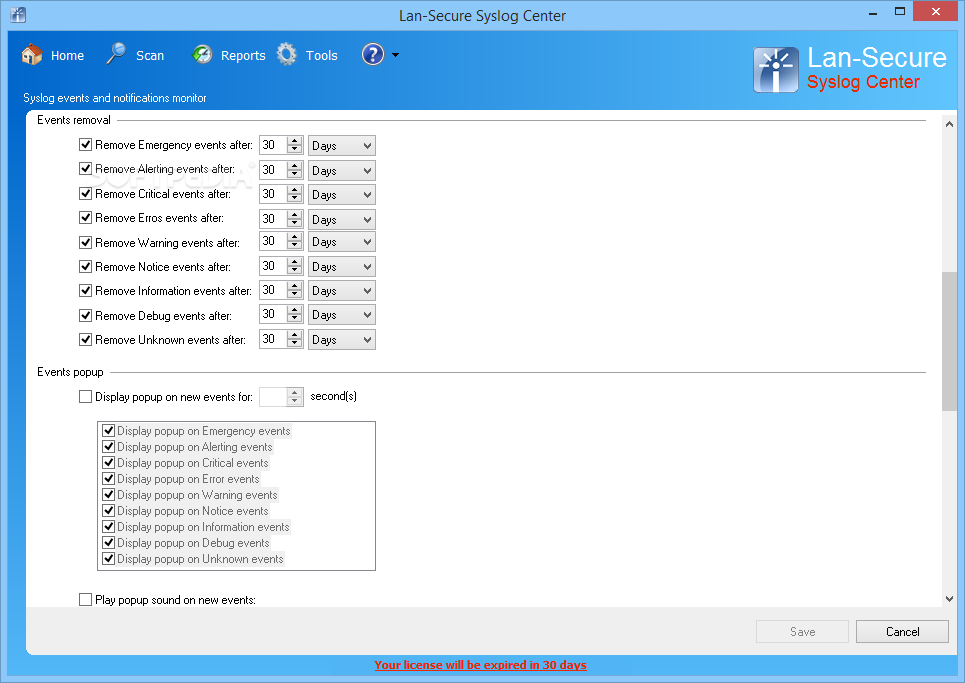This screenshot has width=965, height=683.
Task: Click the Tools gear icon
Action: pyautogui.click(x=286, y=54)
